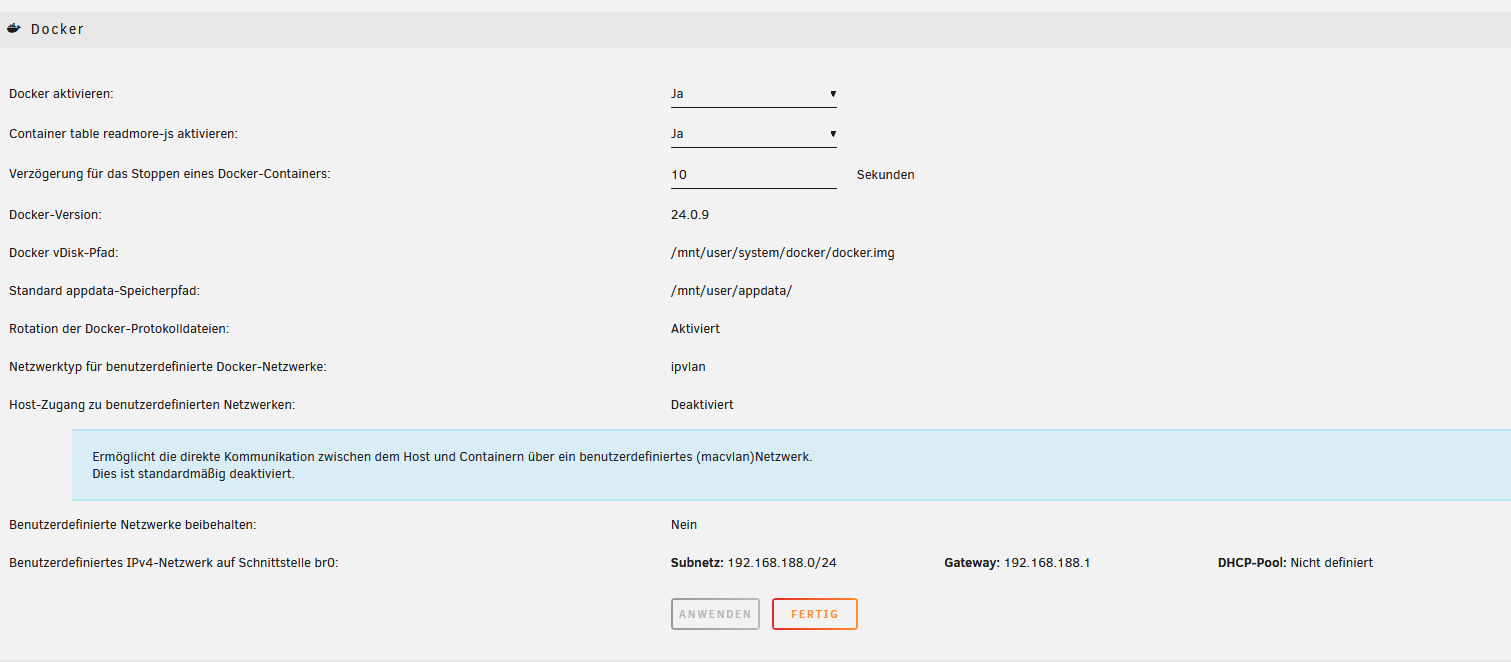Click the 'Benutzerdefiniertes IPv4-Netzwerk auf Schnittstelle br0:' label

[x=174, y=563]
